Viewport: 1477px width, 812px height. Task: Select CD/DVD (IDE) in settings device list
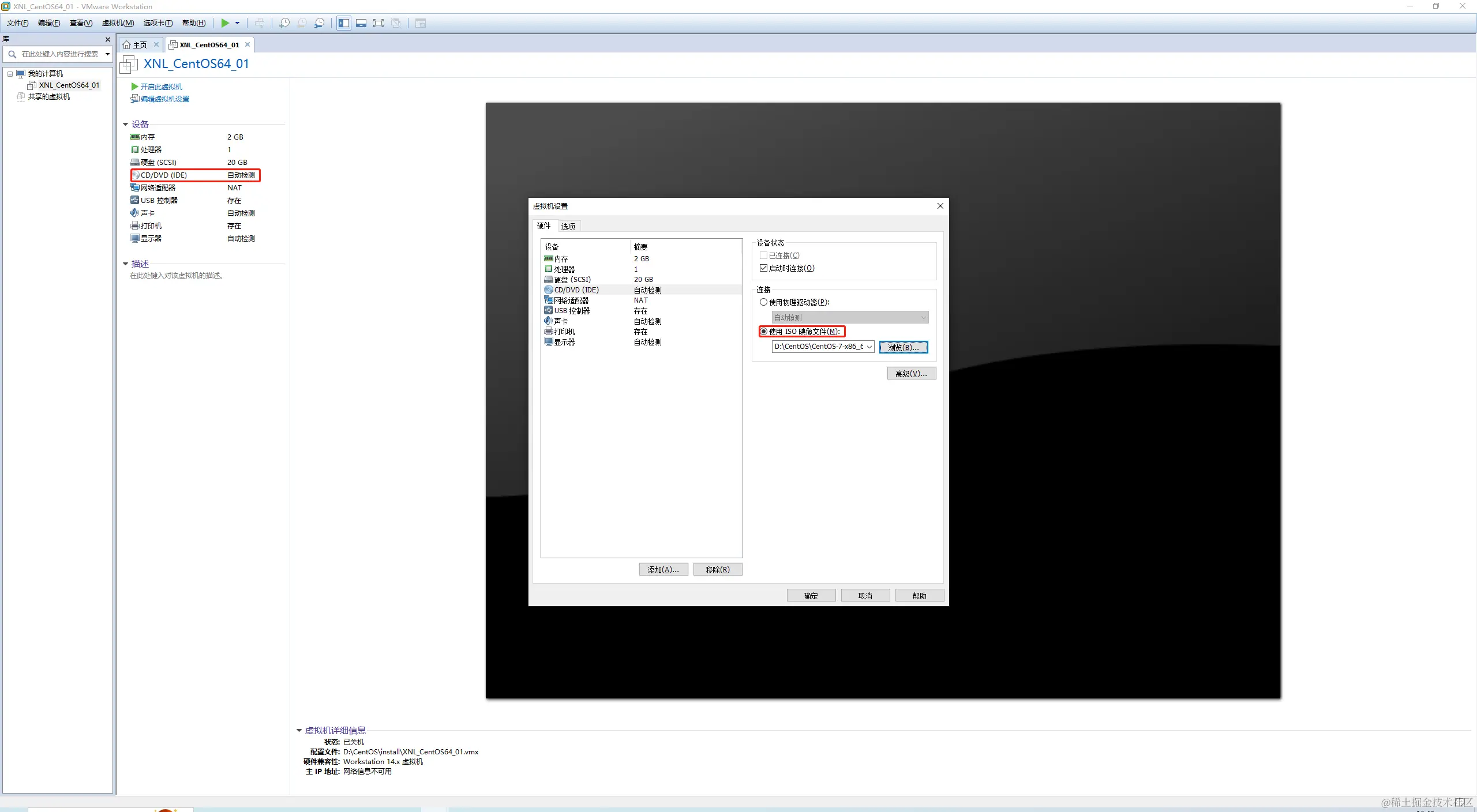tap(576, 290)
